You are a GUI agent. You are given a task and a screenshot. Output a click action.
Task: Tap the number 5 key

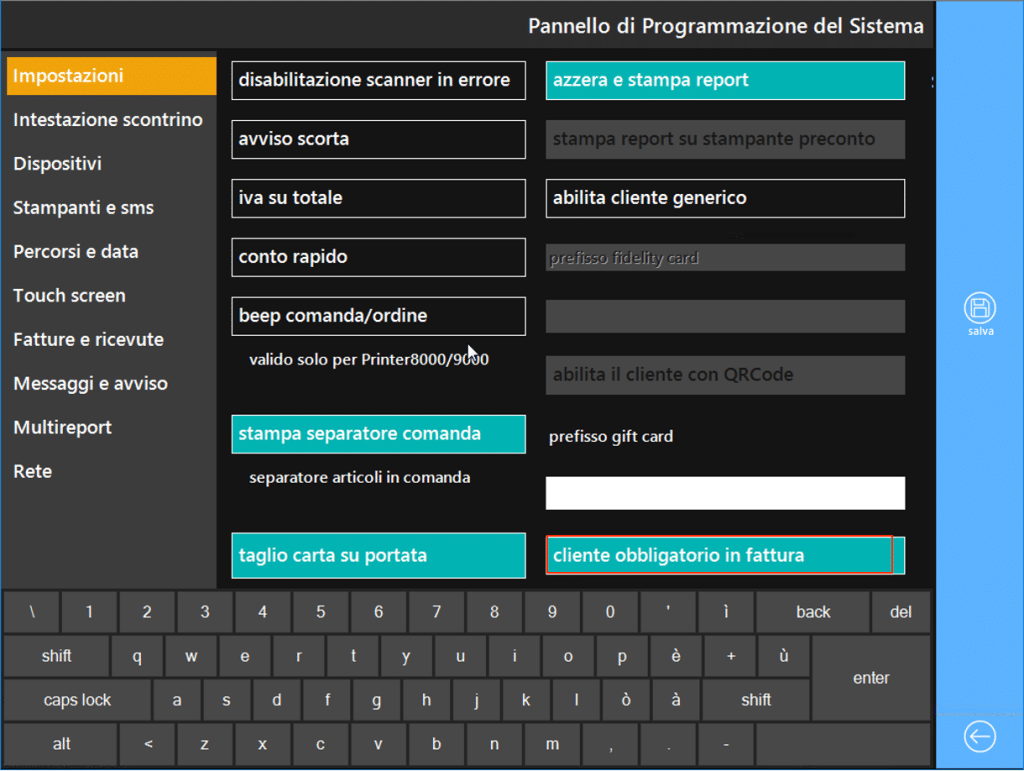[321, 612]
